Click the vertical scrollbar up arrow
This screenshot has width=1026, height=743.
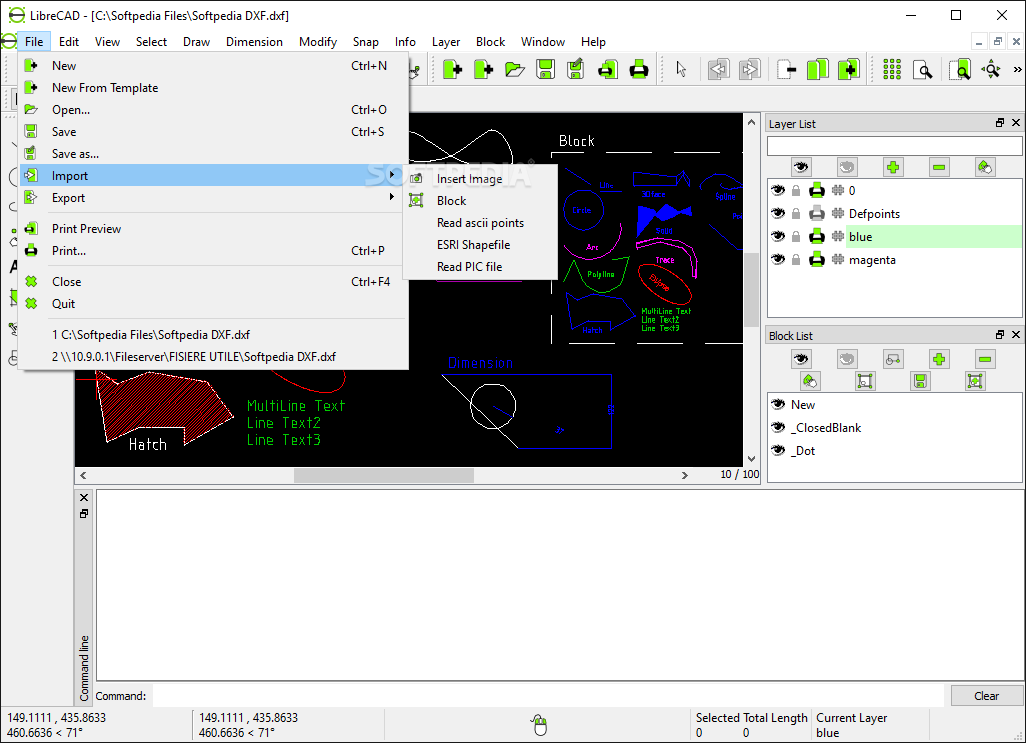coord(751,122)
